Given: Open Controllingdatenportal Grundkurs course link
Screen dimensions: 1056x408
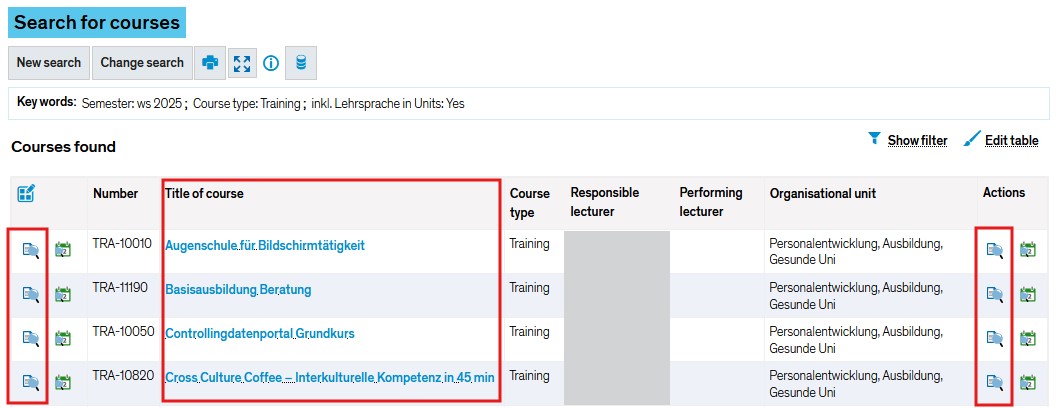Looking at the screenshot, I should [x=260, y=334].
